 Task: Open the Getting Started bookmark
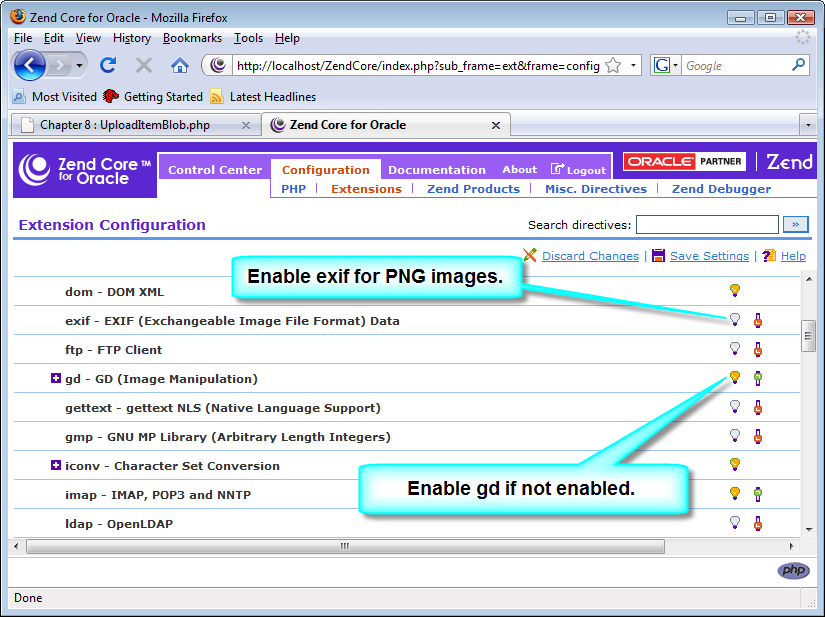click(x=153, y=97)
